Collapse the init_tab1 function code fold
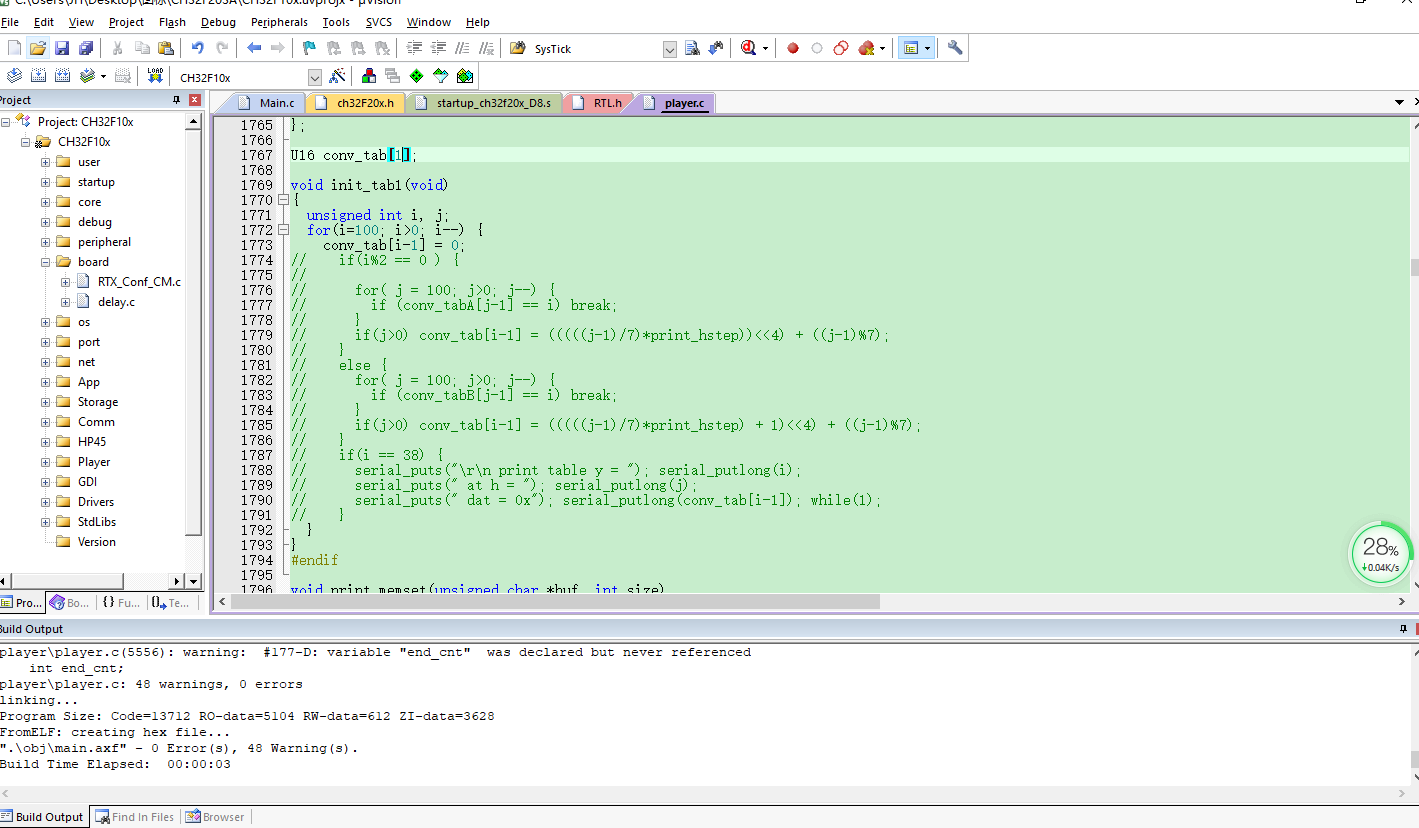The image size is (1419, 828). point(283,200)
